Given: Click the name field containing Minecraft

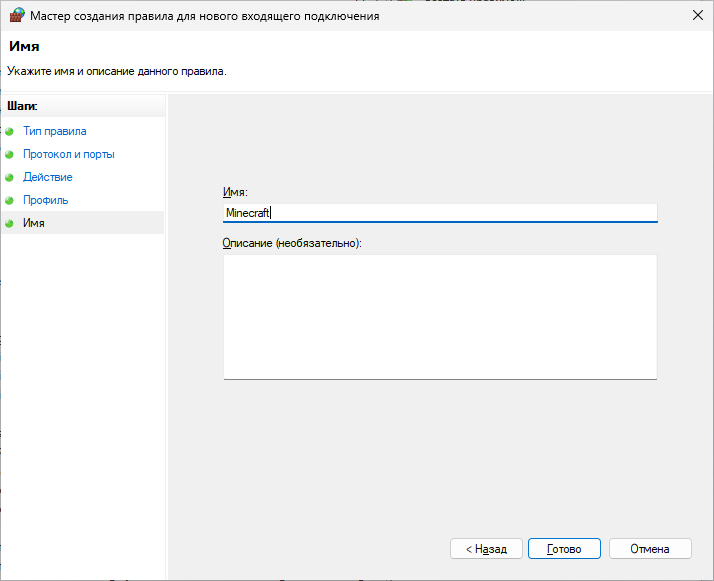Looking at the screenshot, I should (440, 212).
